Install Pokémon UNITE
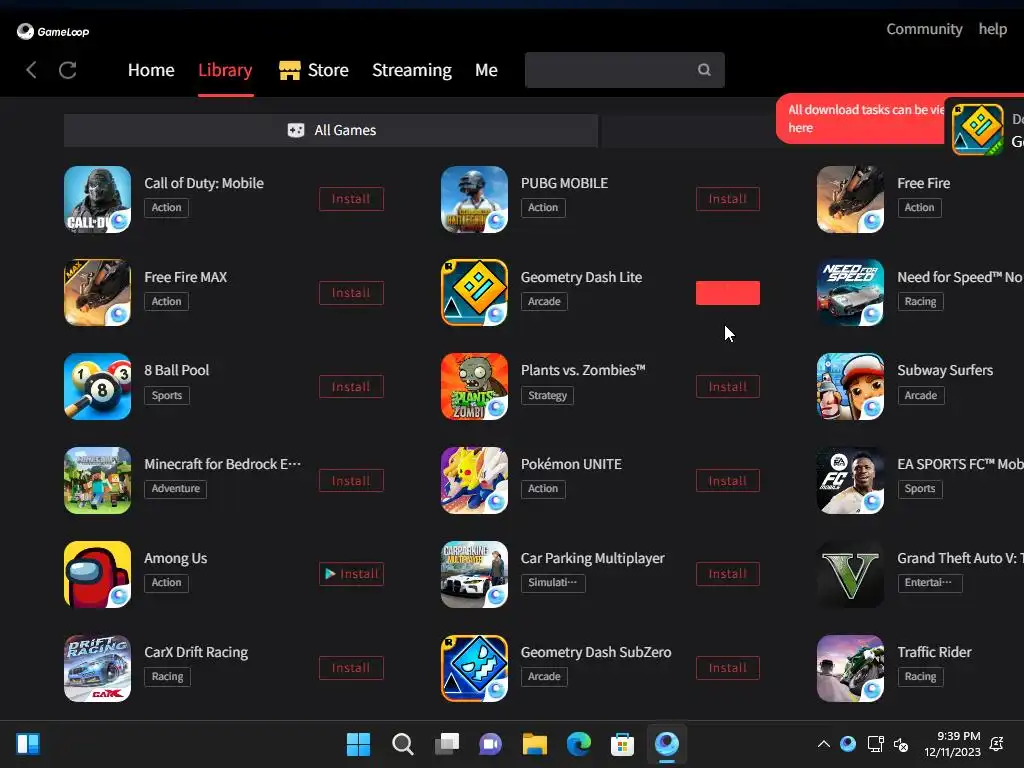Image resolution: width=1024 pixels, height=768 pixels. pyautogui.click(x=728, y=481)
